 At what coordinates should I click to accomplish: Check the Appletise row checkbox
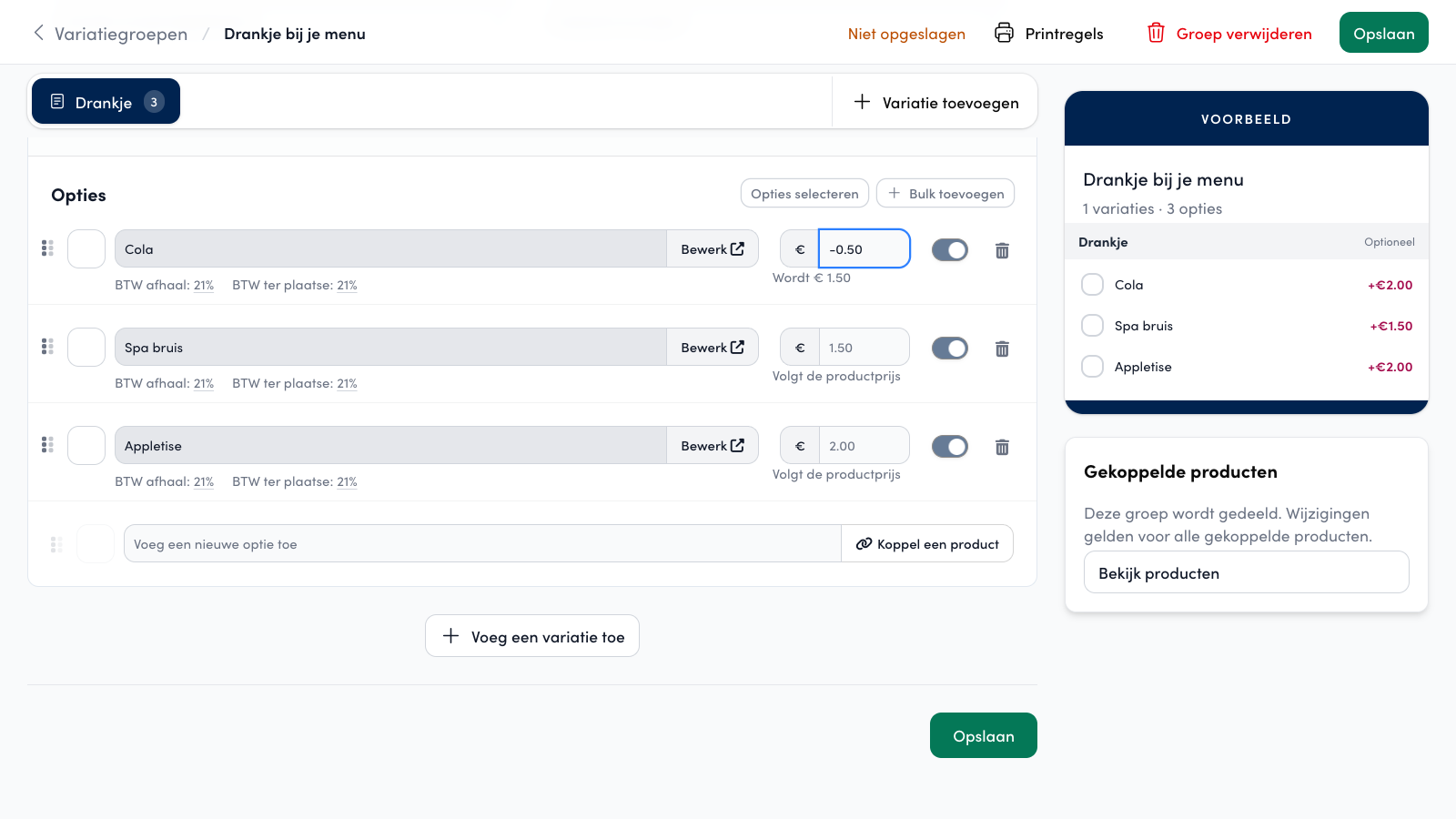(86, 445)
